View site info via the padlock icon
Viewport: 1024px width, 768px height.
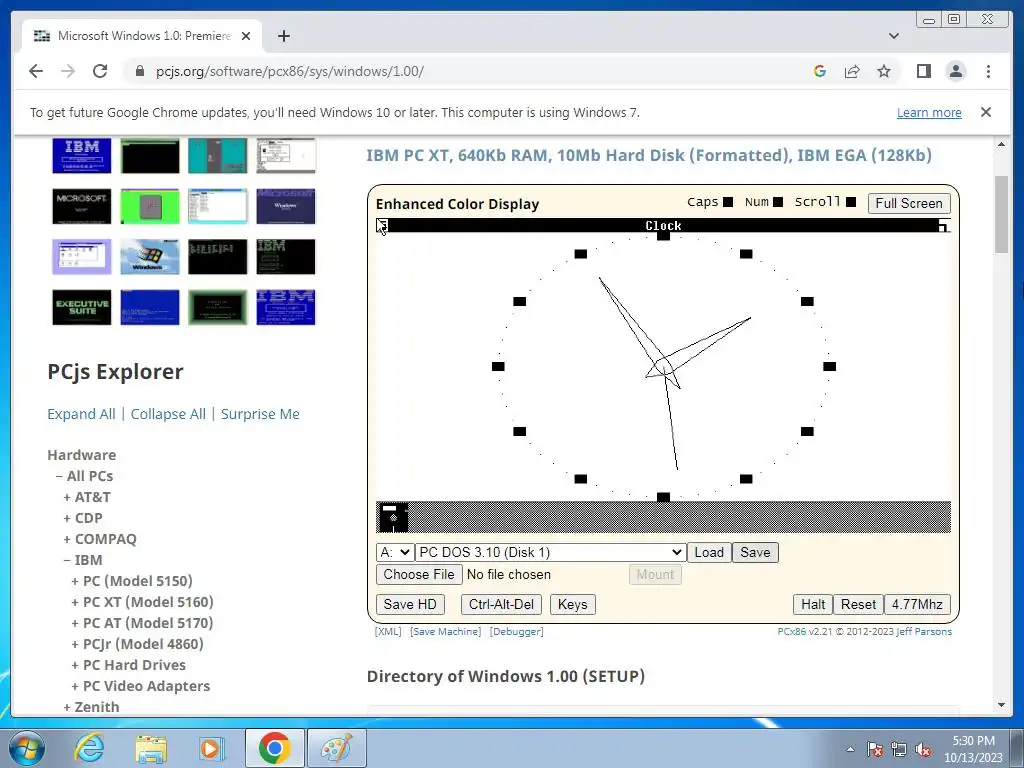click(140, 71)
